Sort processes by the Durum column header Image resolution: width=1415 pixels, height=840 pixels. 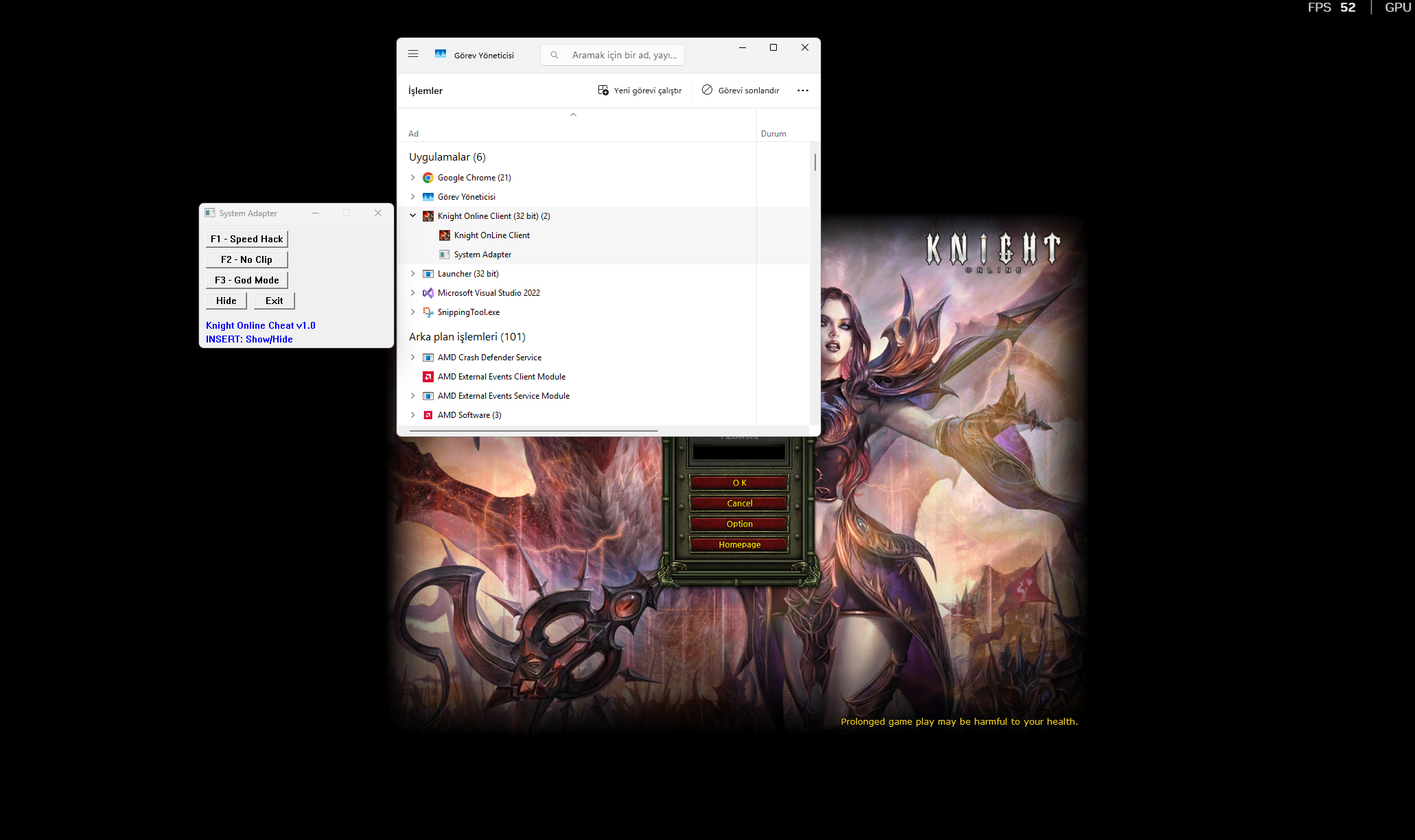click(x=773, y=134)
